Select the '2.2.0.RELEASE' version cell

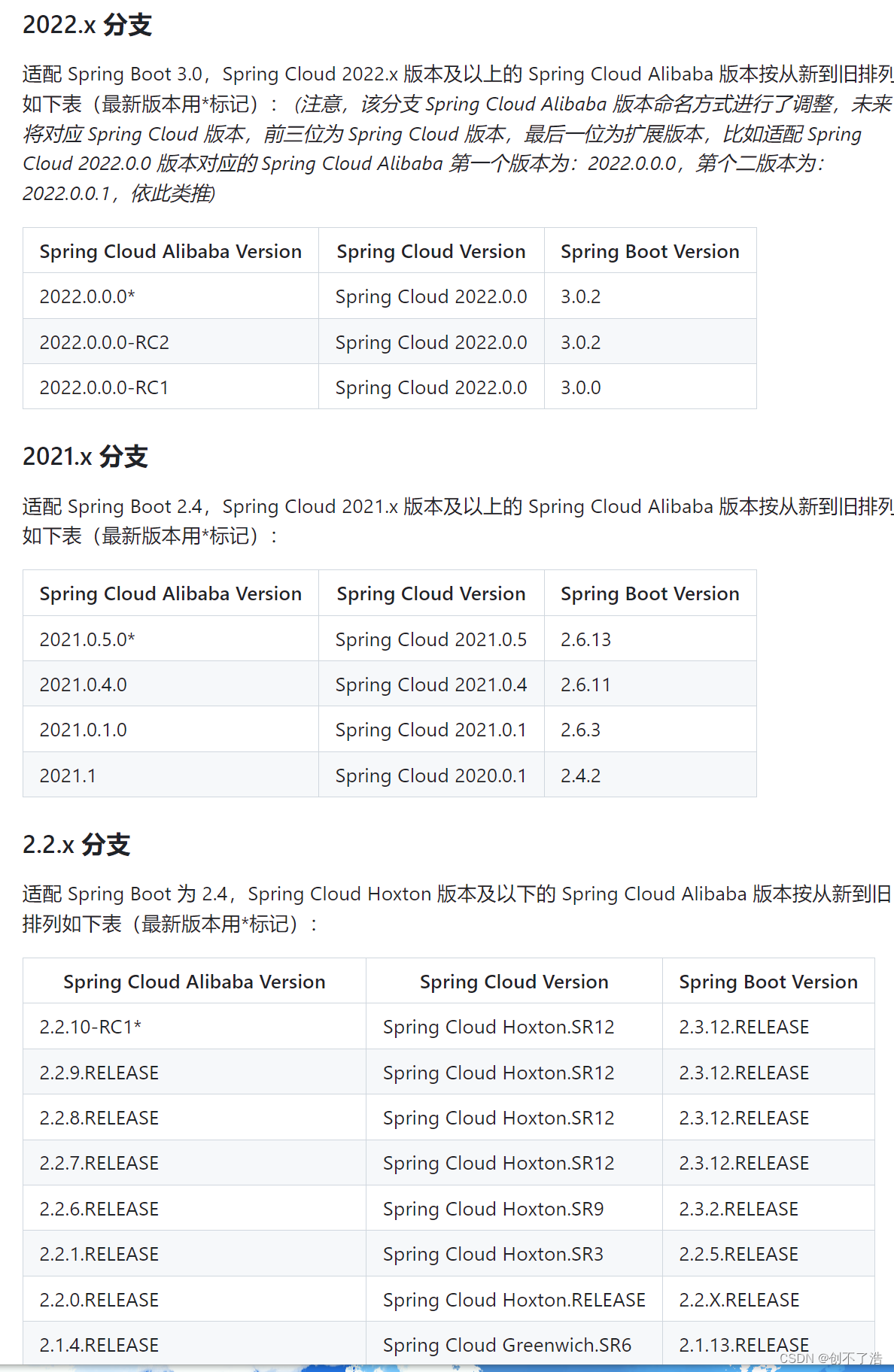[x=194, y=1300]
